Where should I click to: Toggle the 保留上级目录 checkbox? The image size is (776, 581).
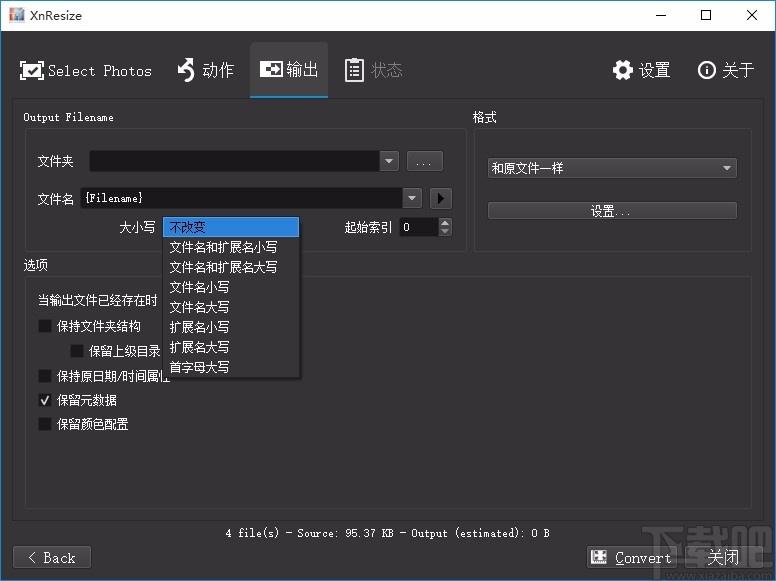77,351
